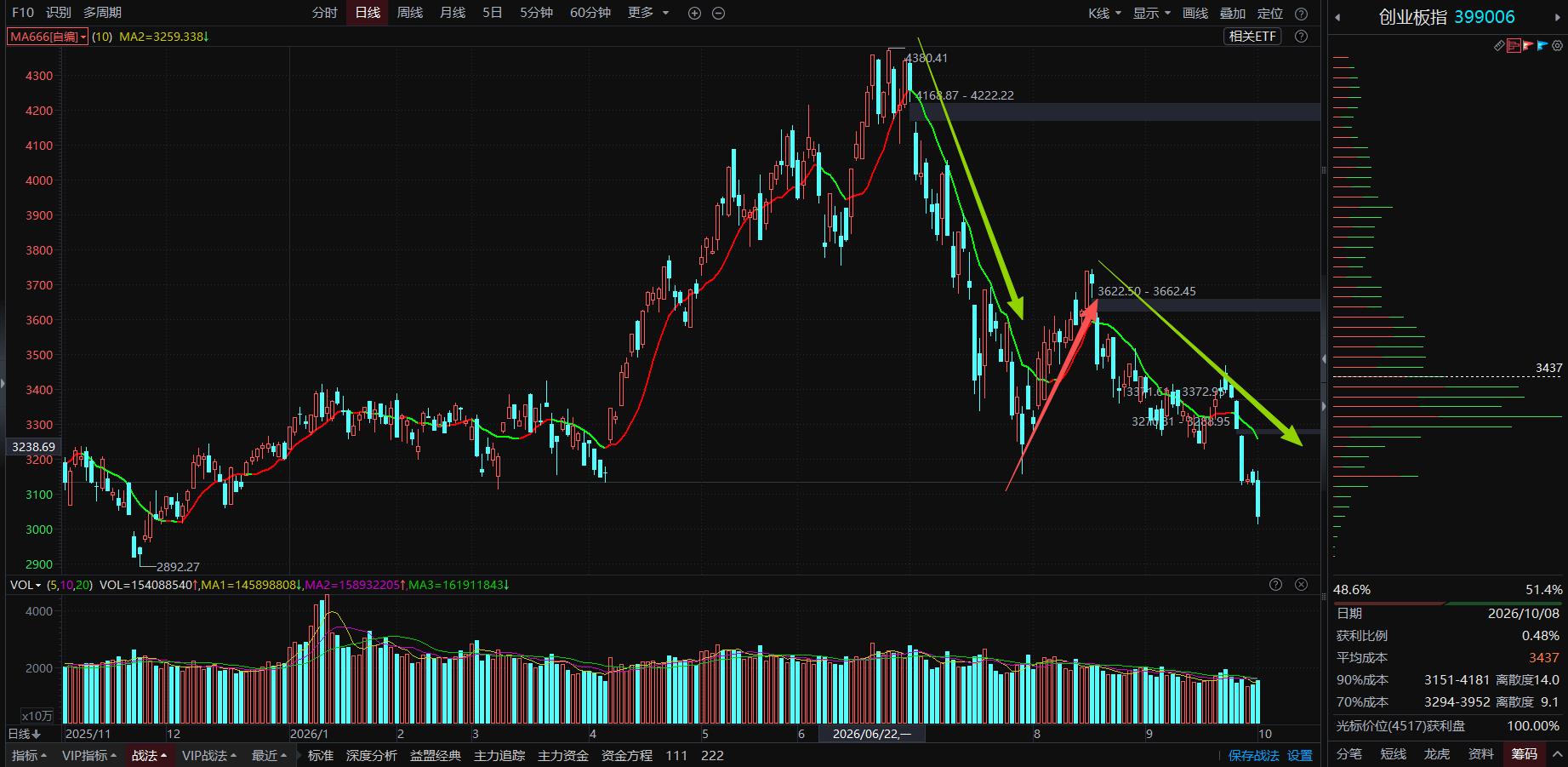Open chip panel settings gear

pyautogui.click(x=1557, y=46)
